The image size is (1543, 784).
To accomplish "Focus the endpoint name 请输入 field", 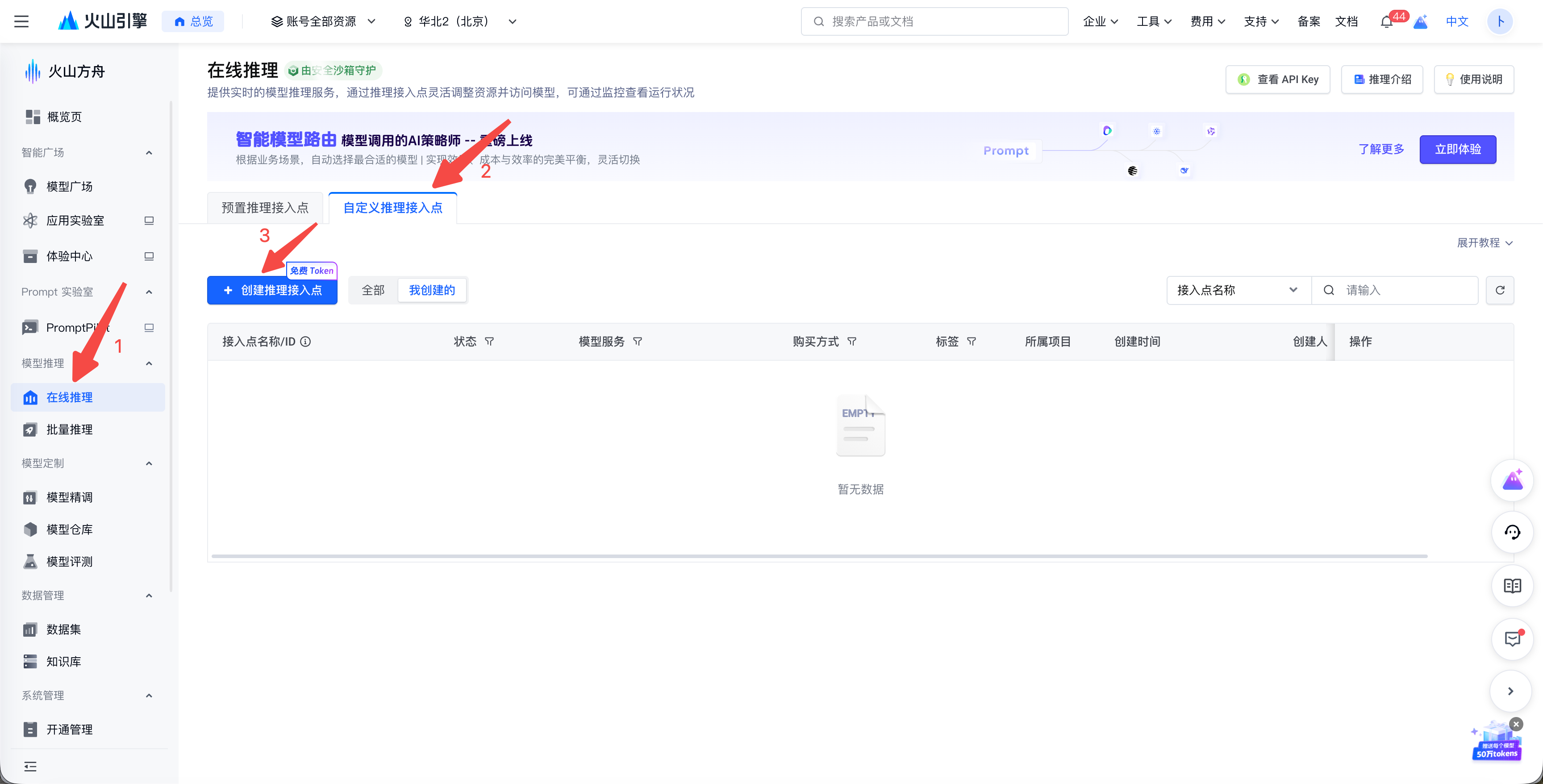I will click(x=1395, y=291).
